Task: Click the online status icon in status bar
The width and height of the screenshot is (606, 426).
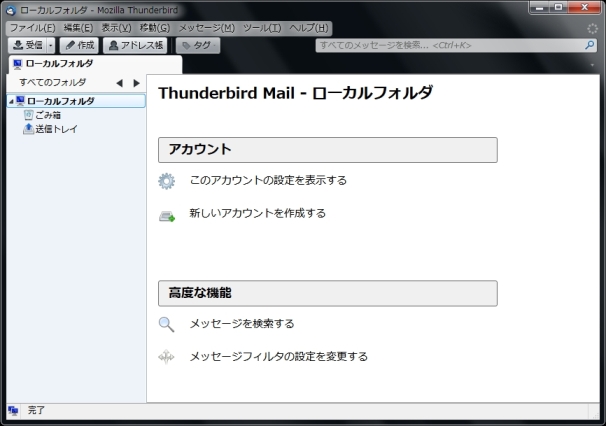Action: [13, 411]
